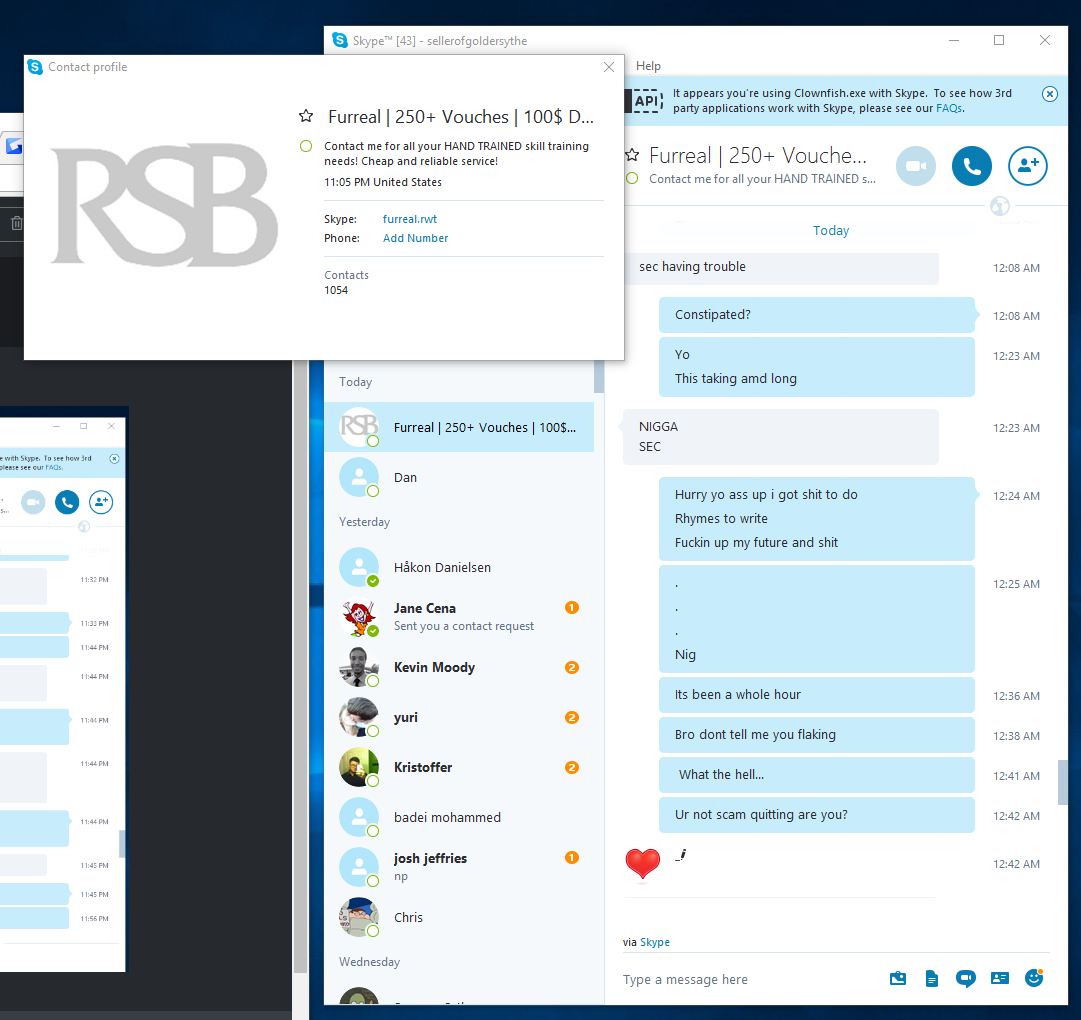The image size is (1081, 1020).
Task: Dismiss the Clownfish.exe API notification banner
Action: pos(1049,94)
